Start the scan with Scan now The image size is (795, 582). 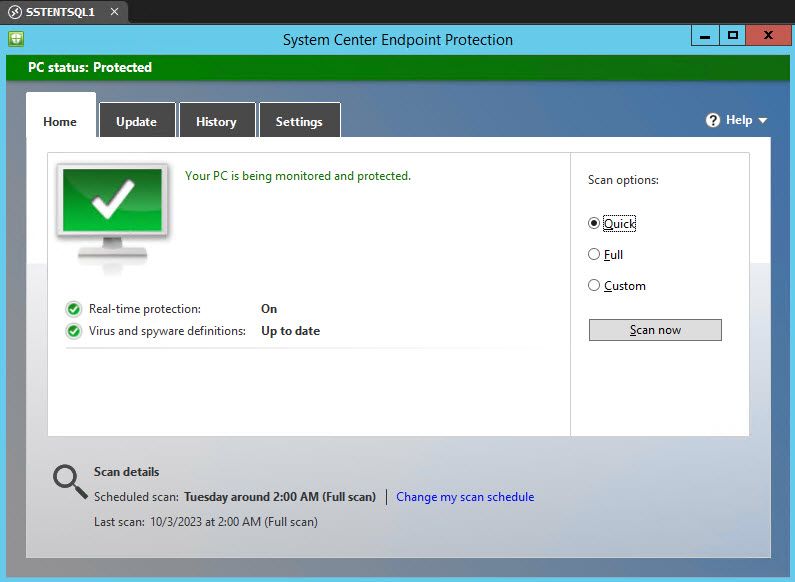(x=655, y=330)
